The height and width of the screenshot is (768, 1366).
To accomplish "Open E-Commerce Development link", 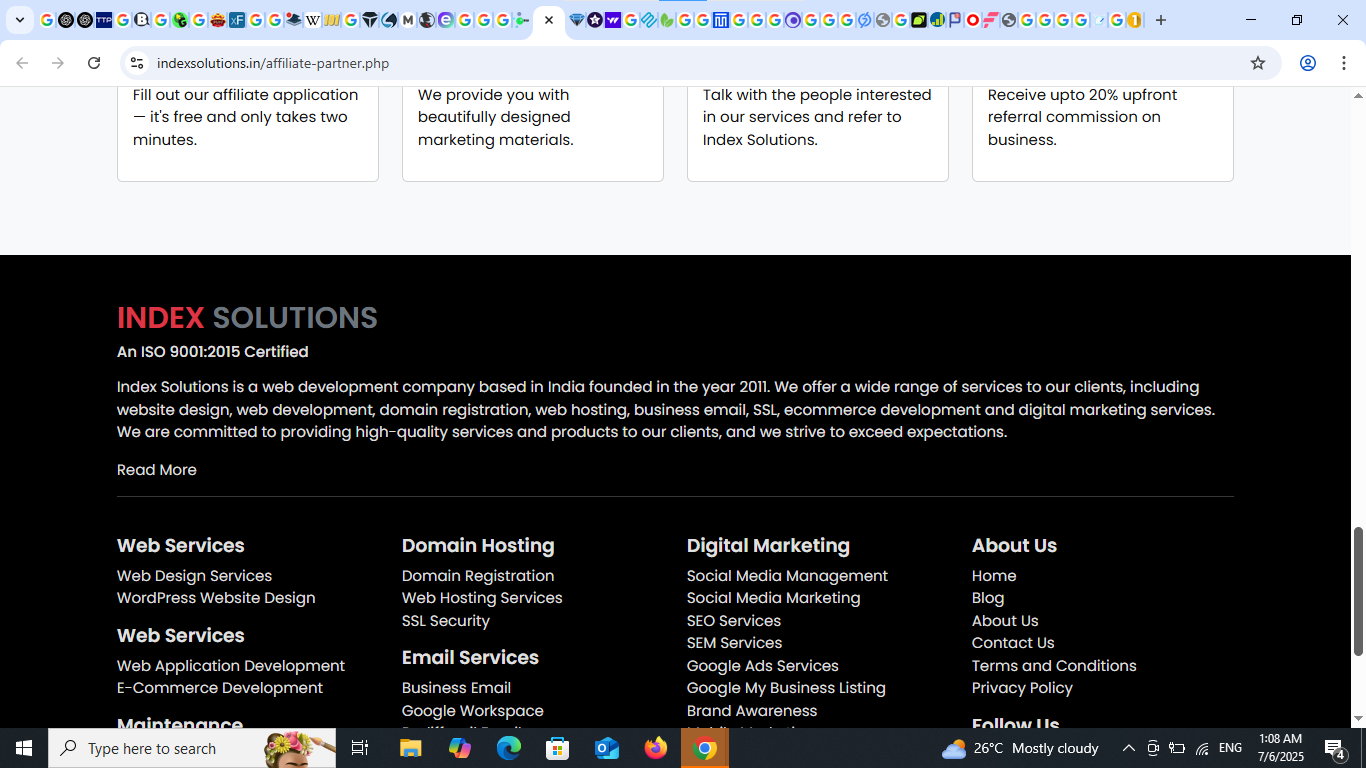I will 220,688.
